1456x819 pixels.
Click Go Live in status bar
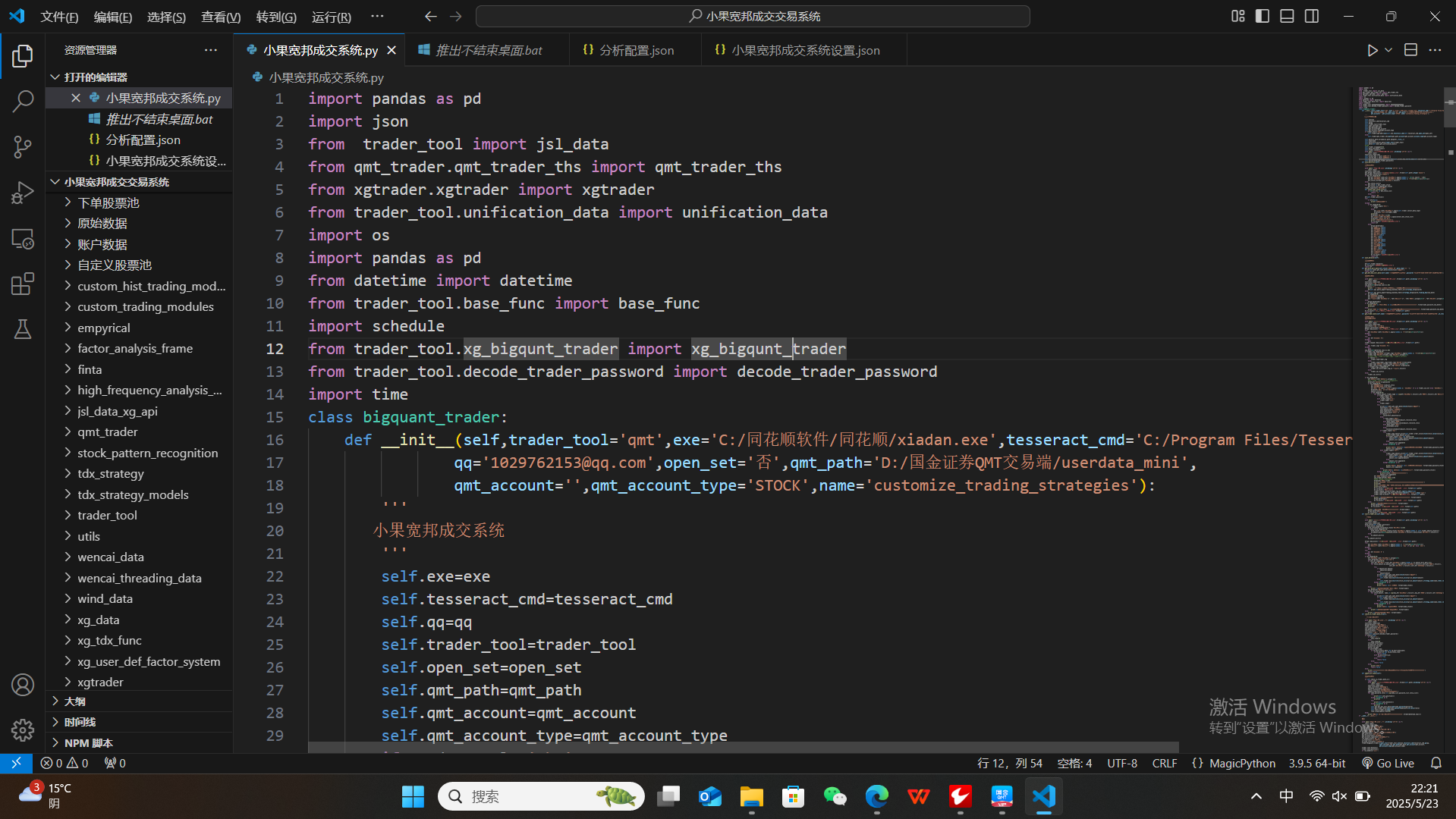click(1388, 763)
